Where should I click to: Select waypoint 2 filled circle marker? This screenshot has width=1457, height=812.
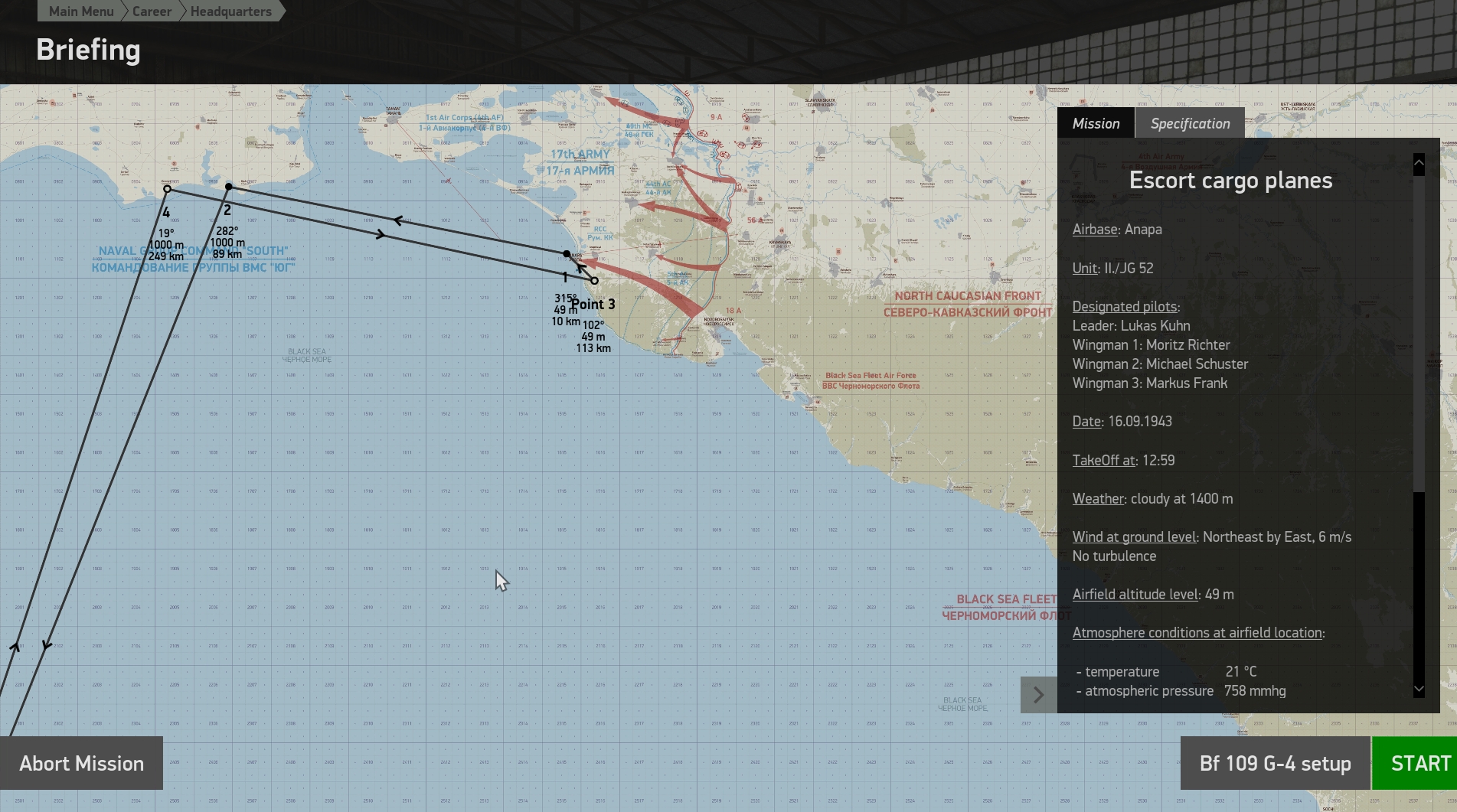click(229, 187)
